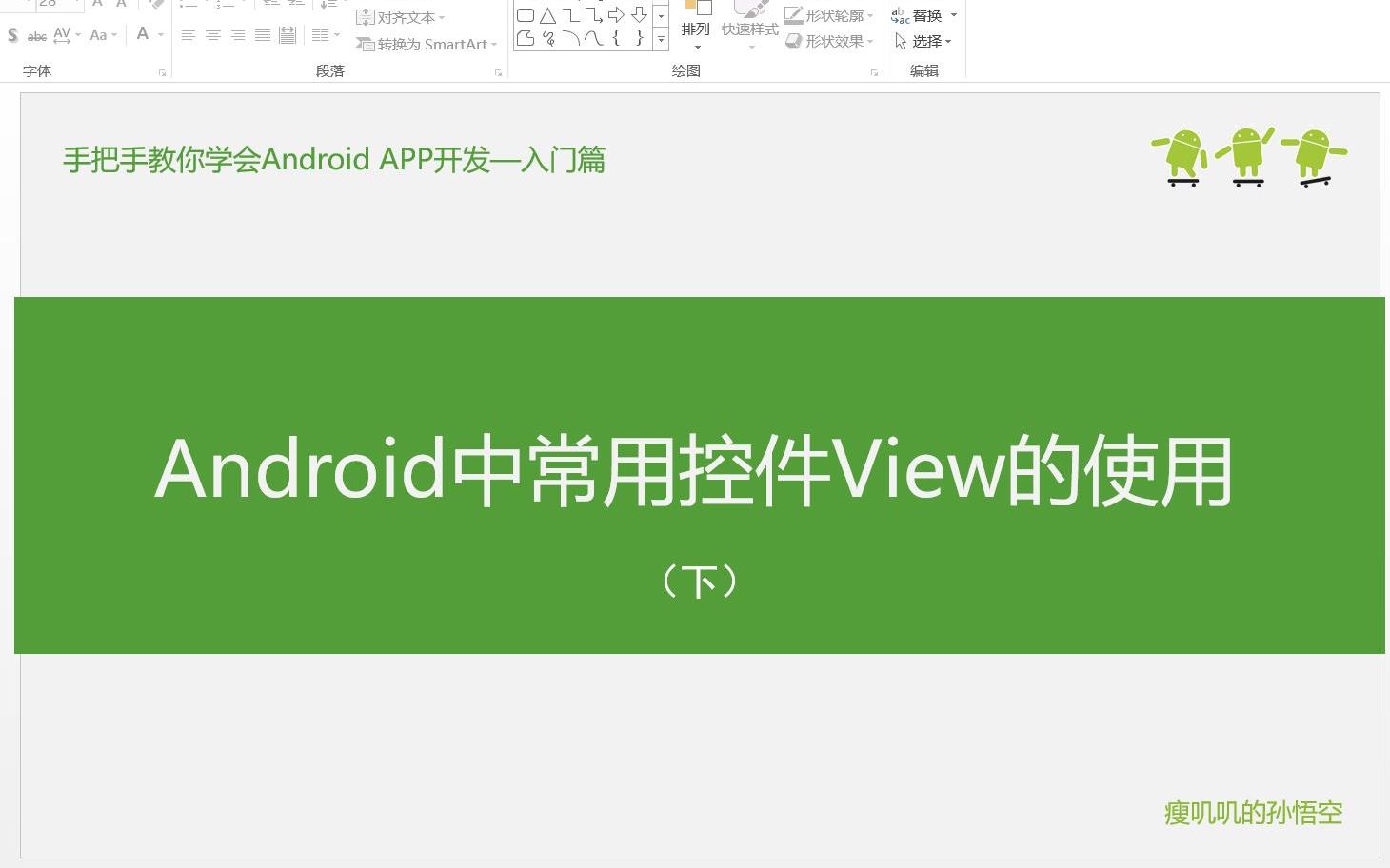Expand the font color arrow menu
Viewport: 1390px width, 868px height.
coord(161,35)
